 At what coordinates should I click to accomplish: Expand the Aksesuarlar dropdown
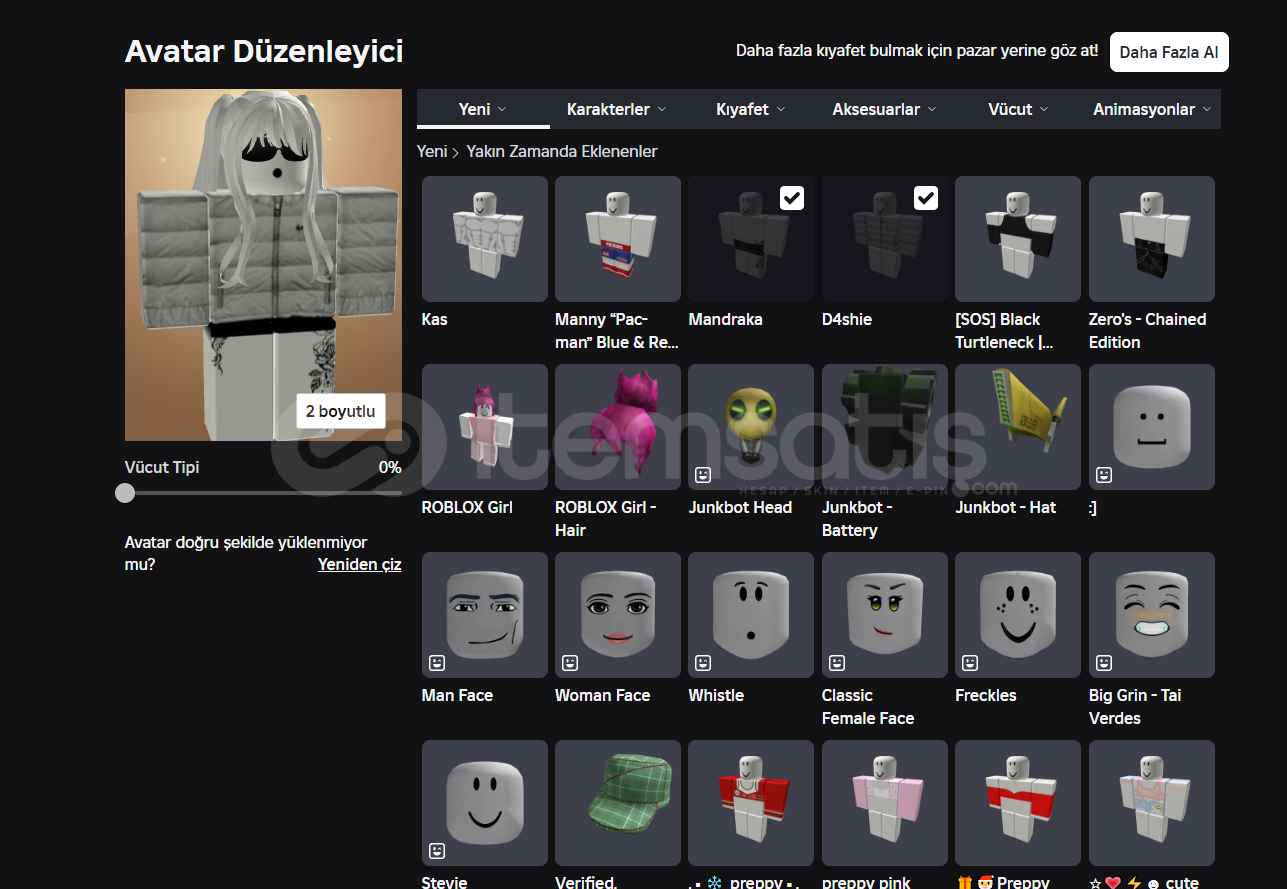(x=884, y=109)
